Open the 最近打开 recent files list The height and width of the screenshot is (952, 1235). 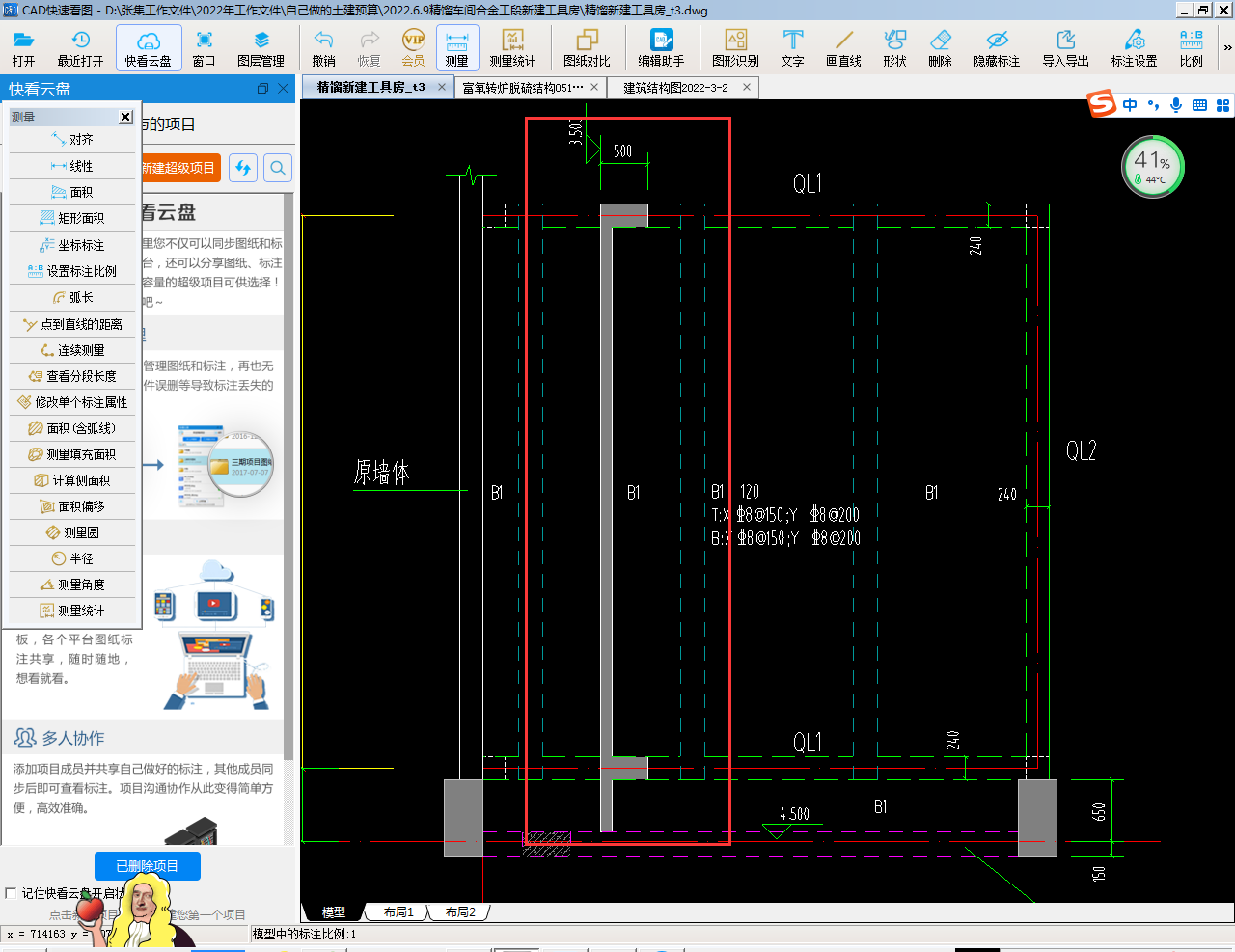pos(80,48)
